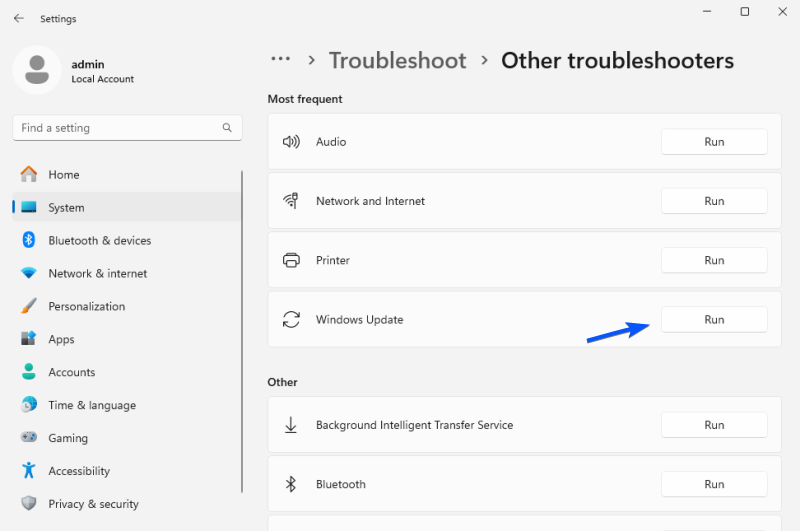The width and height of the screenshot is (800, 531).
Task: Click the Gaming controller icon
Action: click(29, 438)
